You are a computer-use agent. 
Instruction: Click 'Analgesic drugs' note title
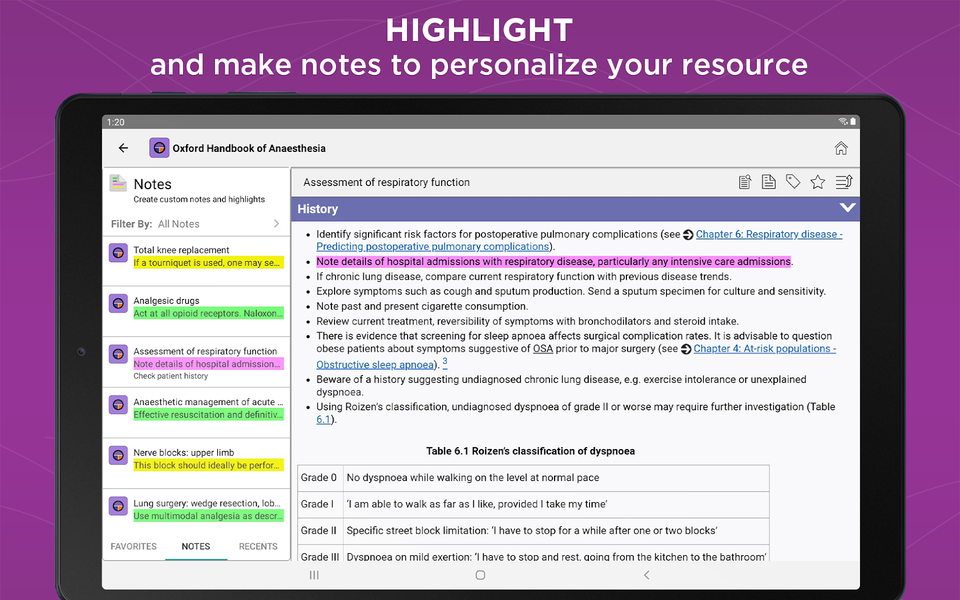click(166, 301)
